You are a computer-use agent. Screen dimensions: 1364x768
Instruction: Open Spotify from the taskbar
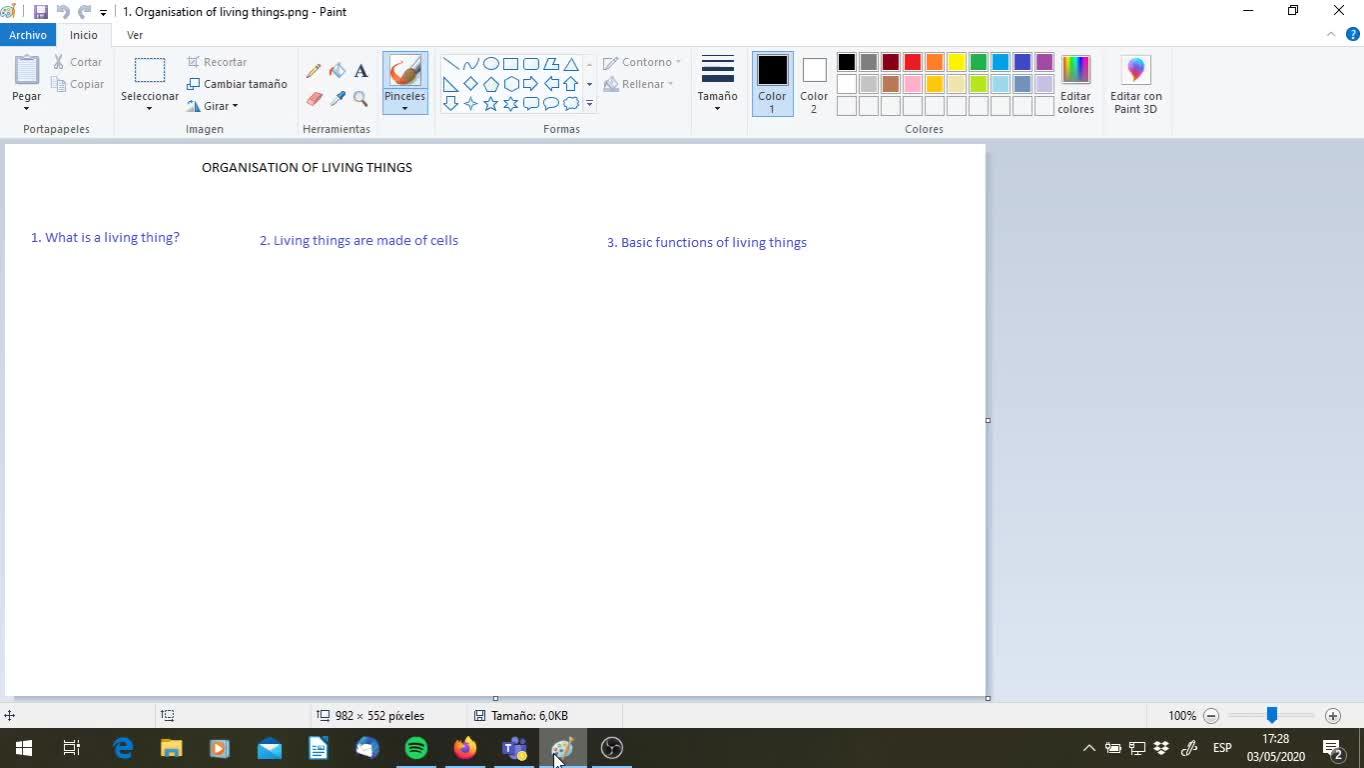pos(416,748)
